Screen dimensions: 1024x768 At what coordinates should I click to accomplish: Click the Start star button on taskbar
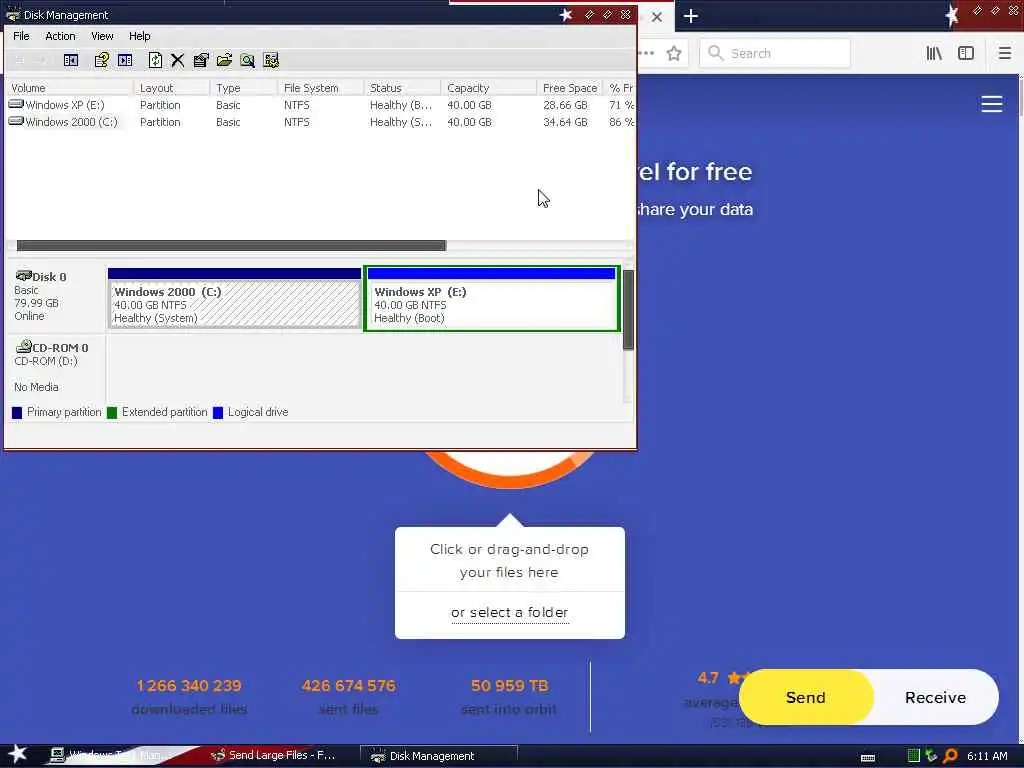[x=18, y=754]
